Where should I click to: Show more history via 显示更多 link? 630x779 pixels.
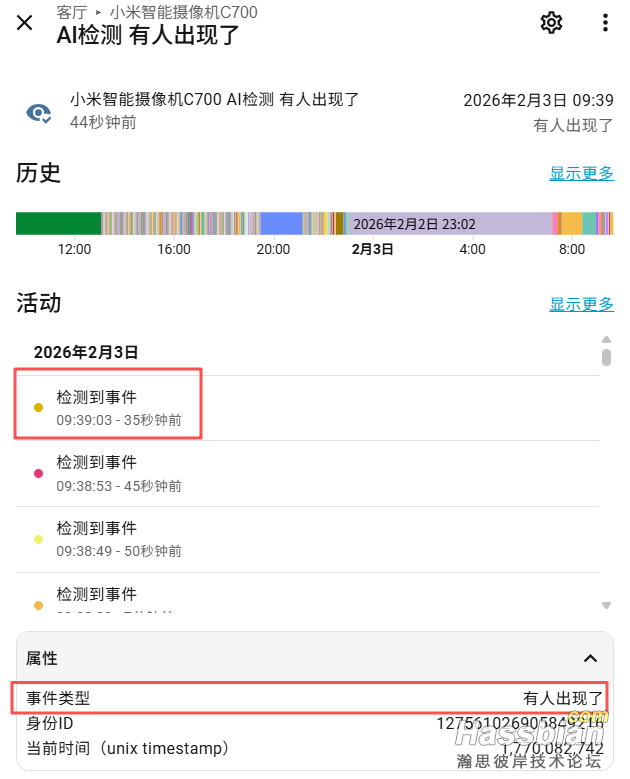[581, 173]
